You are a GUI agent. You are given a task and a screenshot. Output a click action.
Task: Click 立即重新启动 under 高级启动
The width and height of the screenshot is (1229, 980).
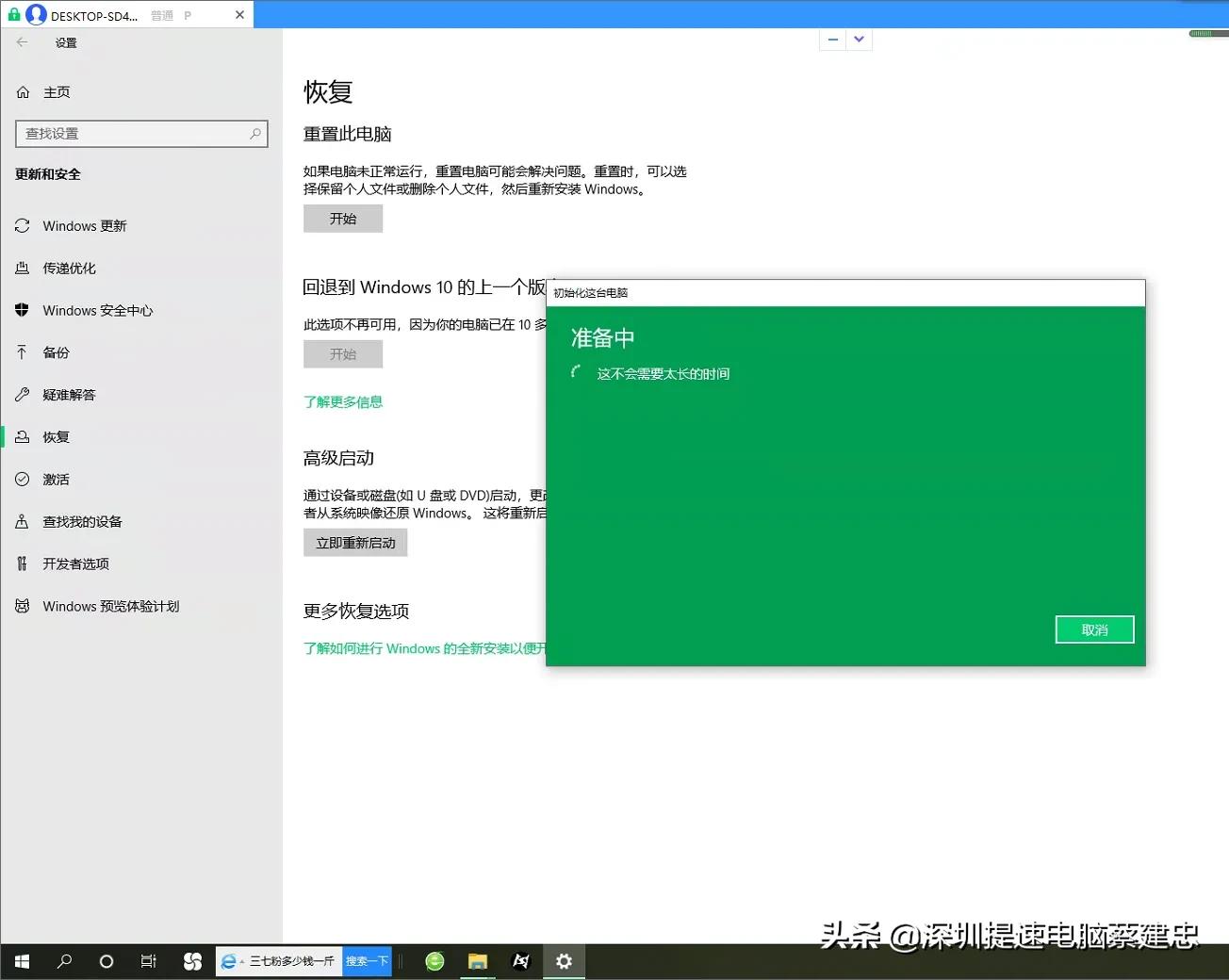point(355,542)
